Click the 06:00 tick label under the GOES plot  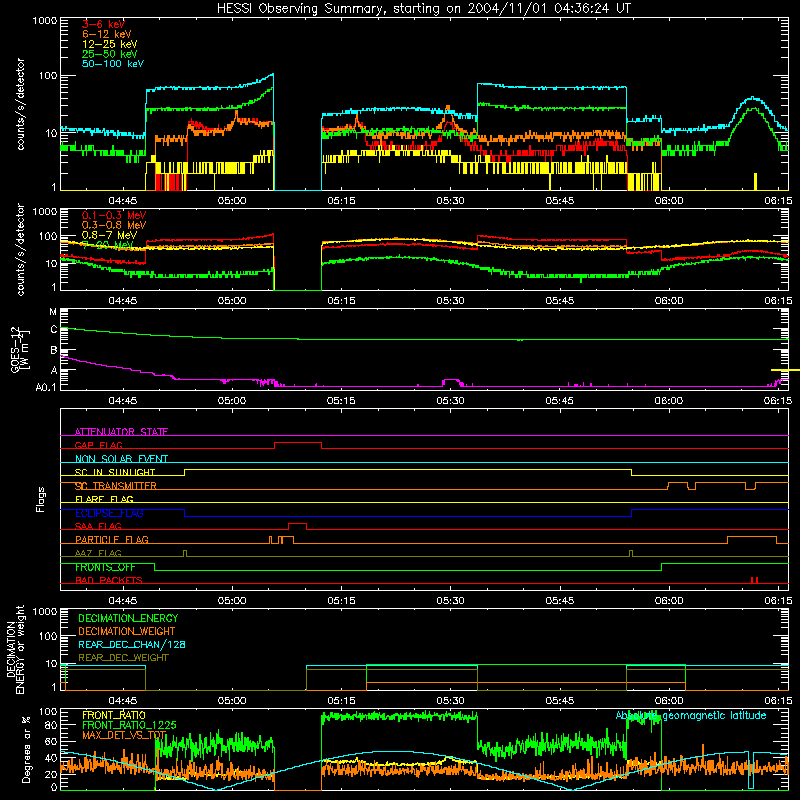669,401
